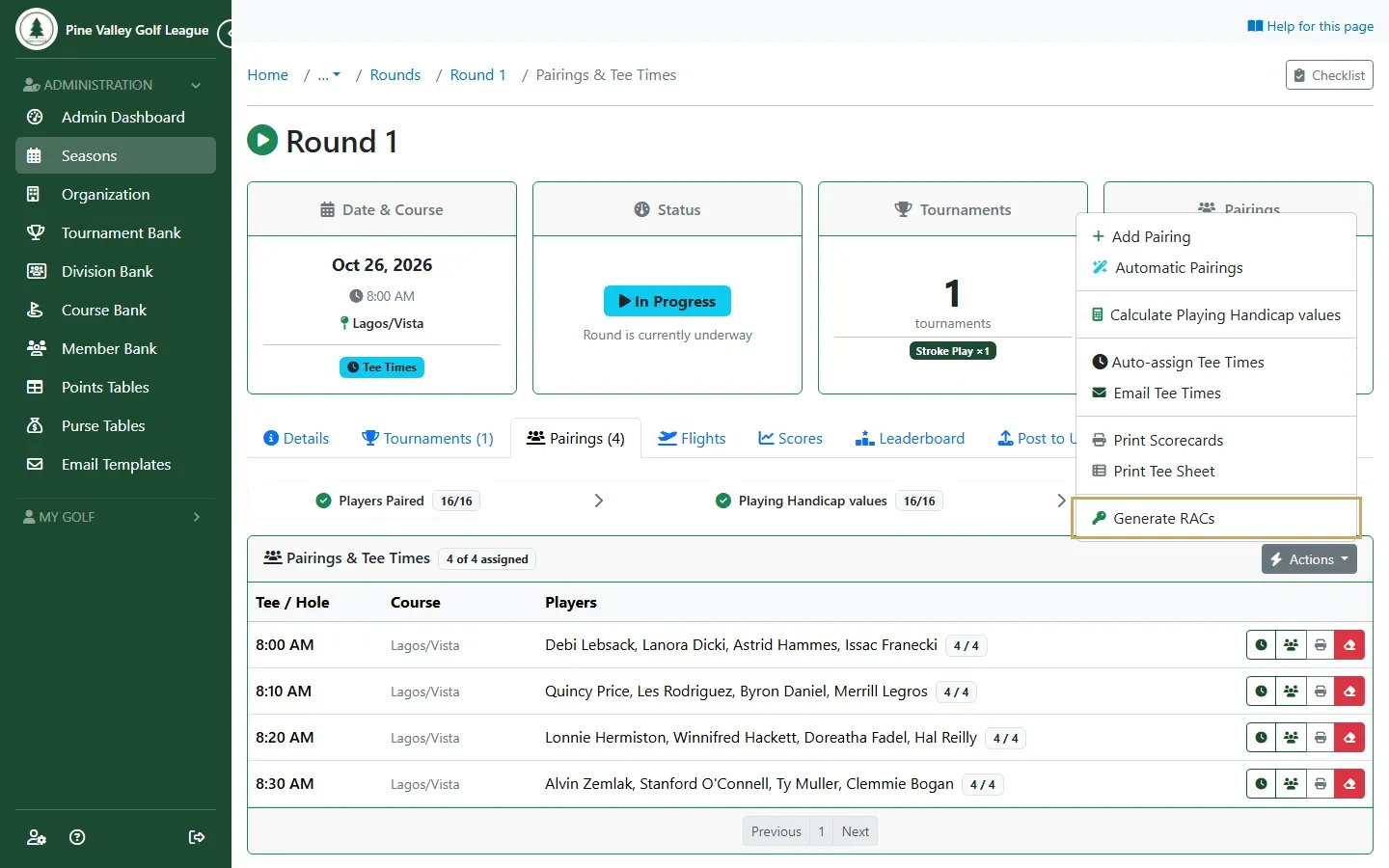Screen dimensions: 1389x868
Task: Select Auto-assign Tee Times menu item
Action: point(1216,362)
